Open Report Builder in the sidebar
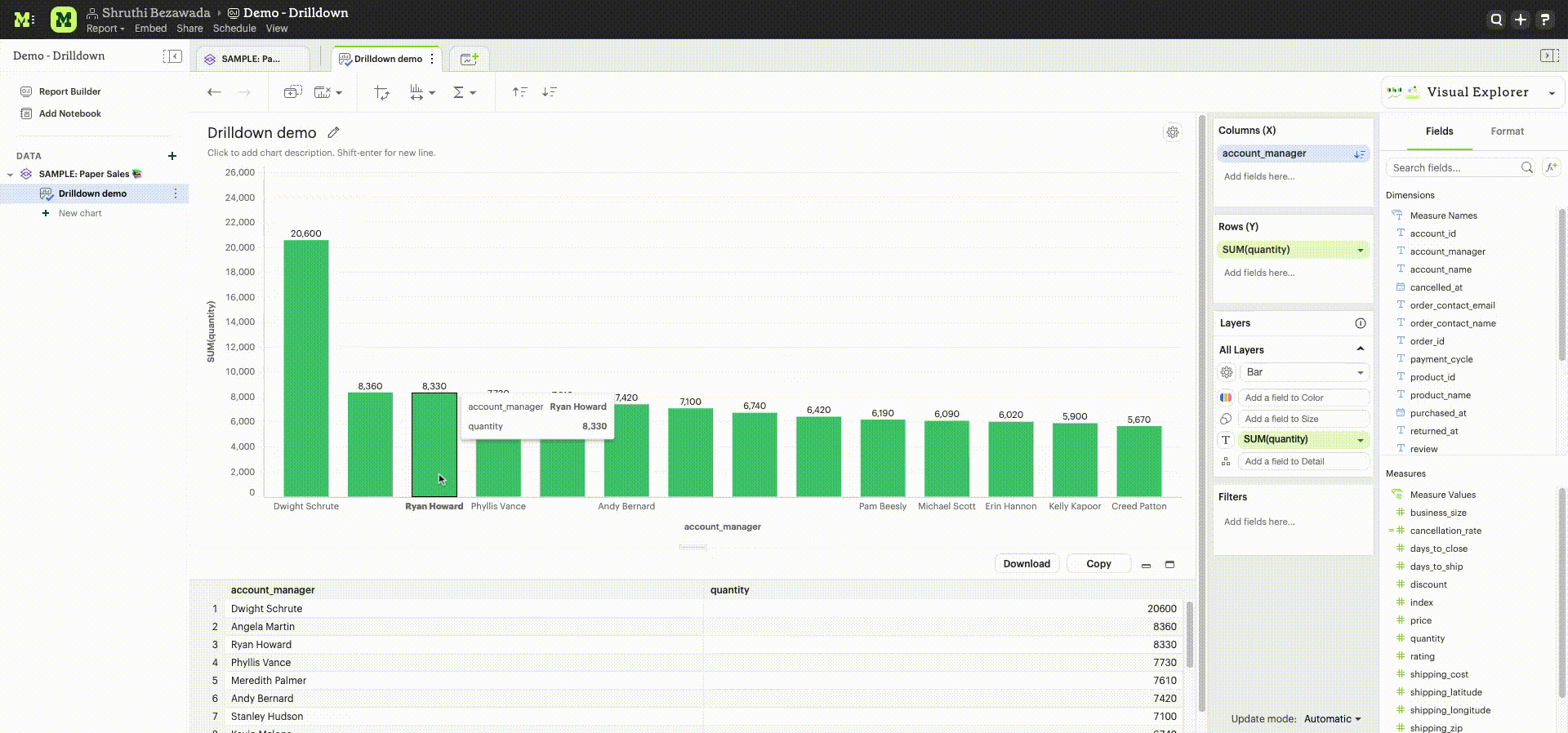The height and width of the screenshot is (733, 1568). tap(69, 91)
